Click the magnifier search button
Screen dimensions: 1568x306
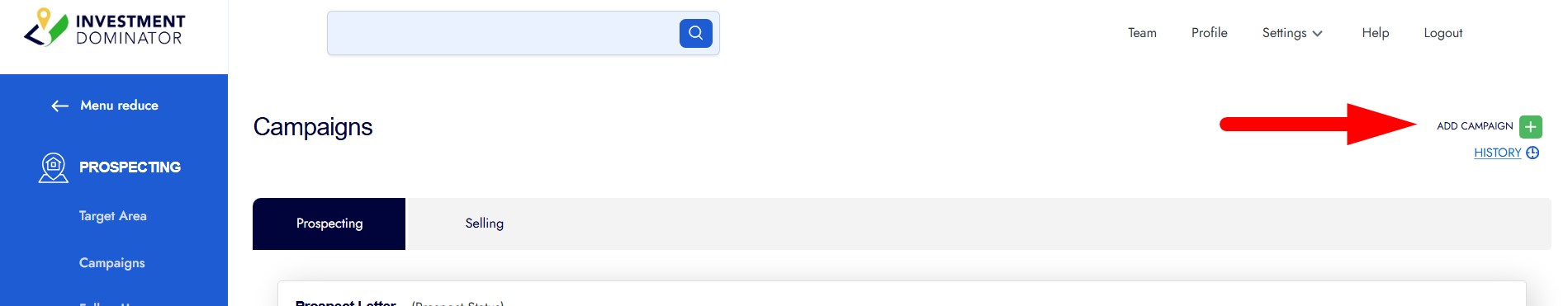tap(695, 33)
